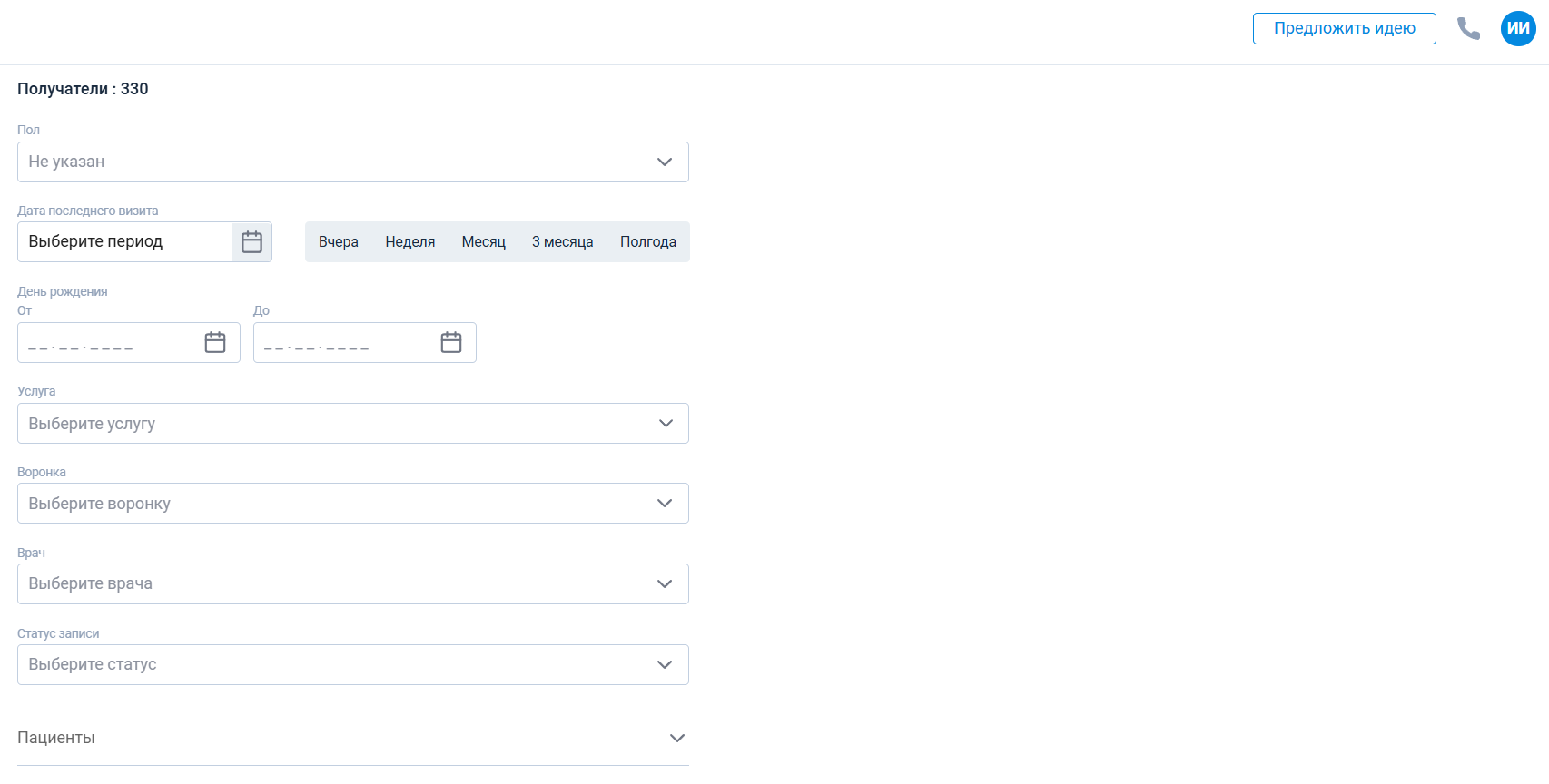This screenshot has width=1549, height=784.
Task: Open calendar for birthday From field
Action: (215, 342)
